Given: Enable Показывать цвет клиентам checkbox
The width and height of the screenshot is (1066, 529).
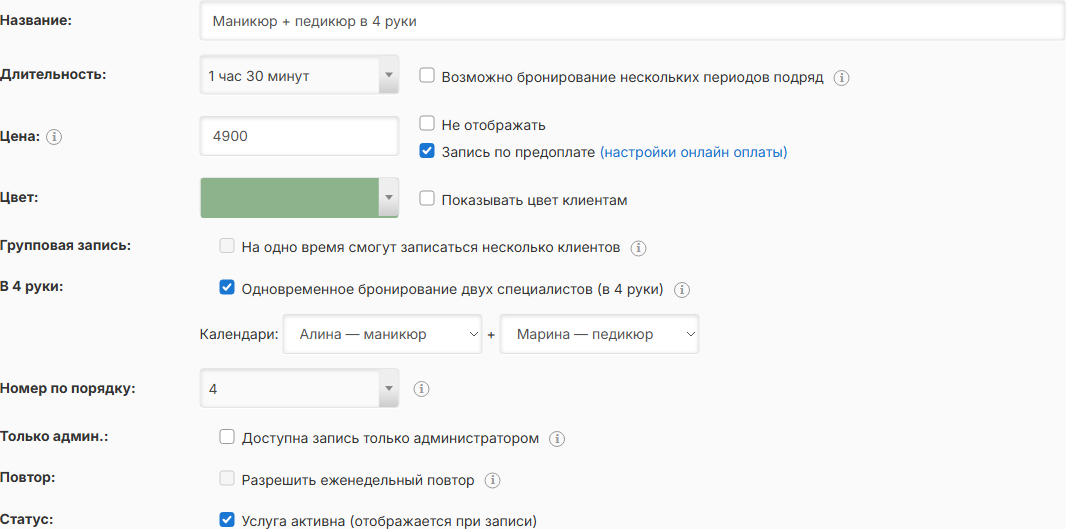Looking at the screenshot, I should pos(427,199).
